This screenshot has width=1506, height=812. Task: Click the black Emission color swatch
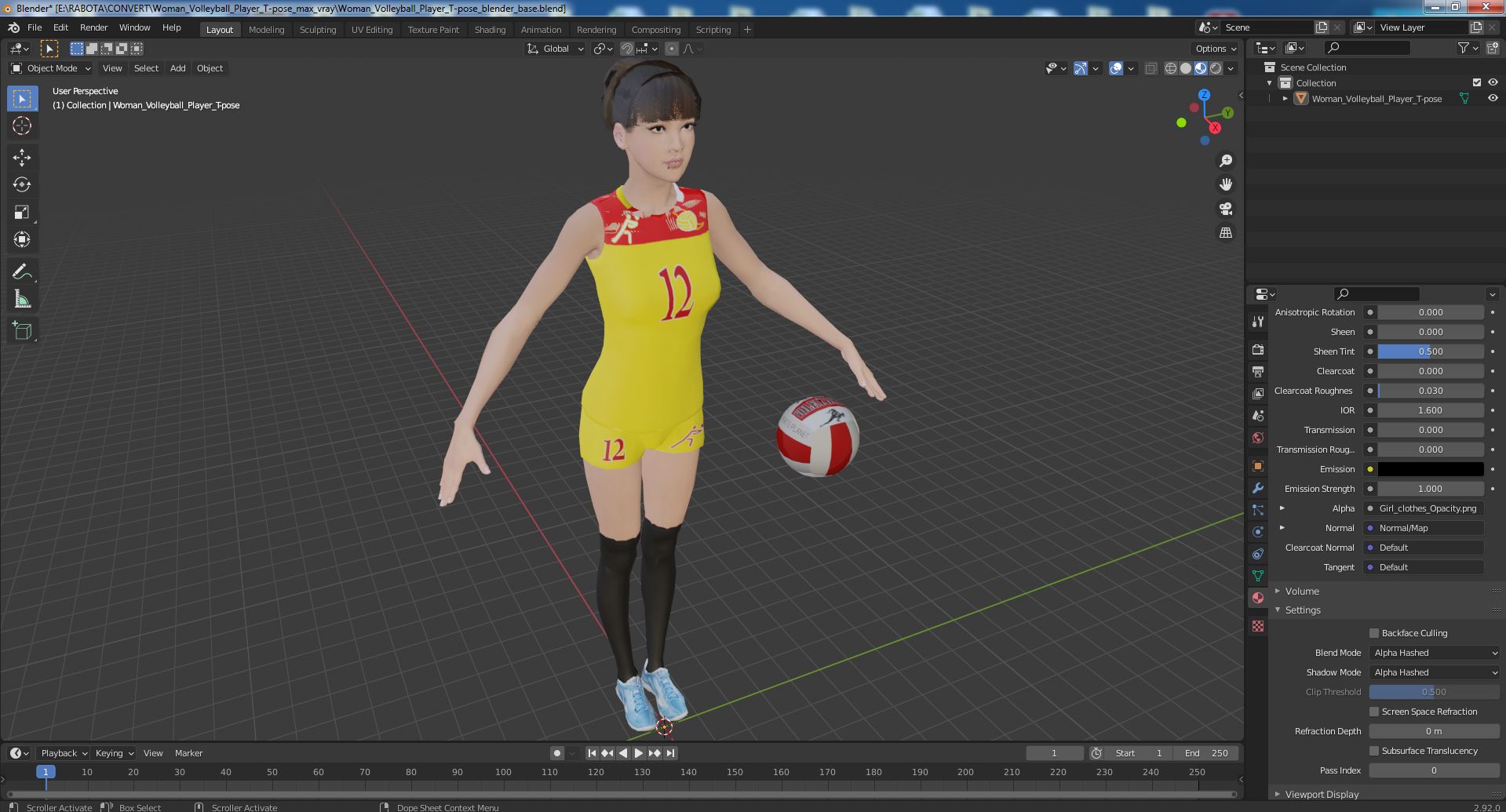pyautogui.click(x=1431, y=469)
